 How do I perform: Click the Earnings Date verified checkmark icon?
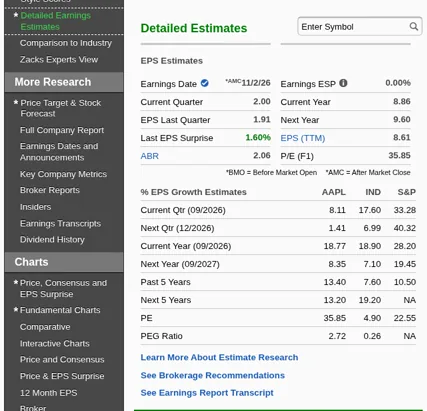pyautogui.click(x=205, y=83)
